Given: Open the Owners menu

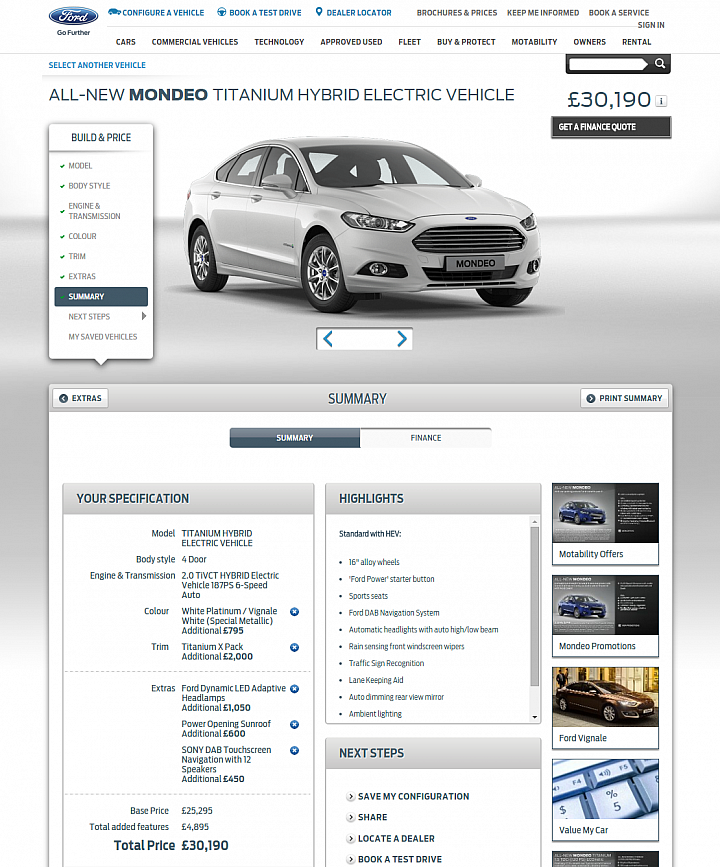Looking at the screenshot, I should [x=589, y=42].
